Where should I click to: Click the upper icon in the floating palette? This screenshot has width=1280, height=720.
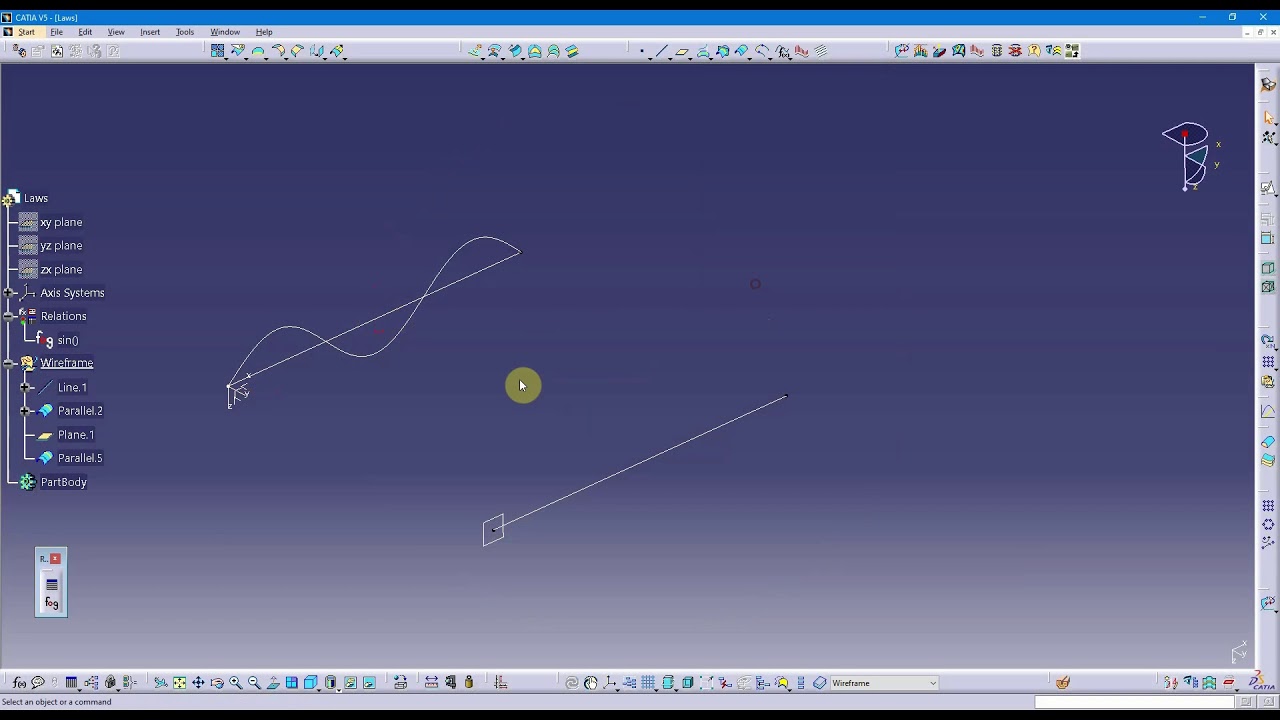coord(52,583)
